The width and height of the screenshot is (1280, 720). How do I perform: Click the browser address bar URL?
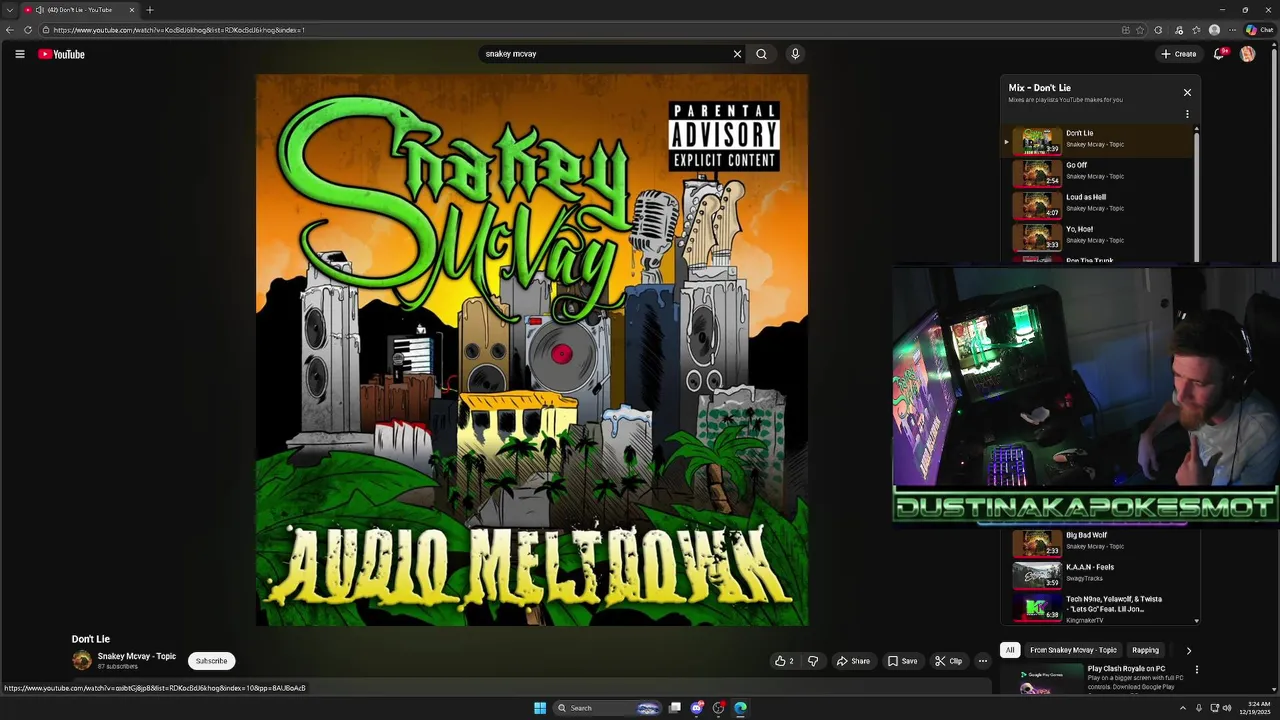pyautogui.click(x=180, y=30)
